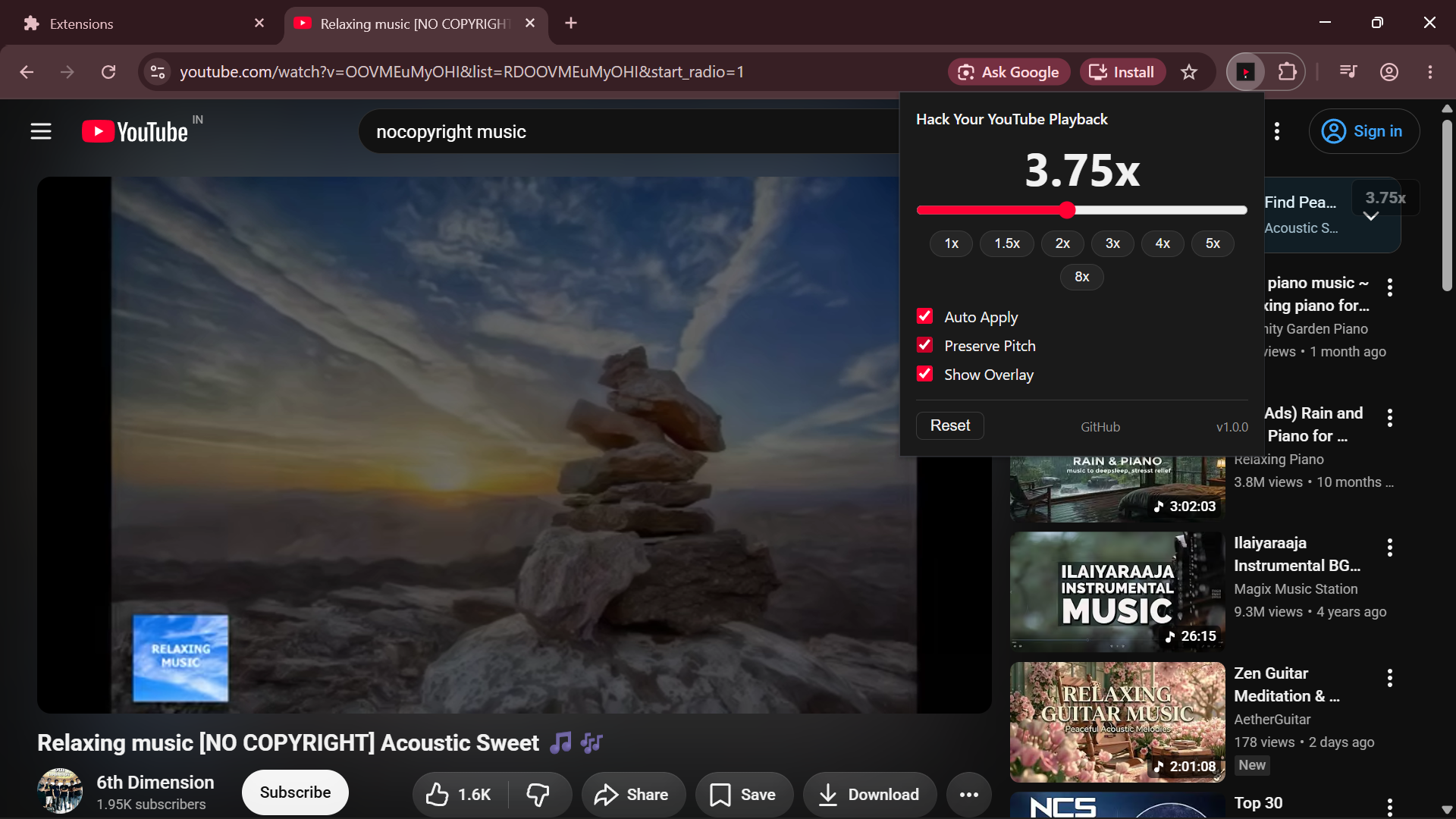Save the video to a playlist
Image resolution: width=1456 pixels, height=819 pixels.
click(743, 795)
